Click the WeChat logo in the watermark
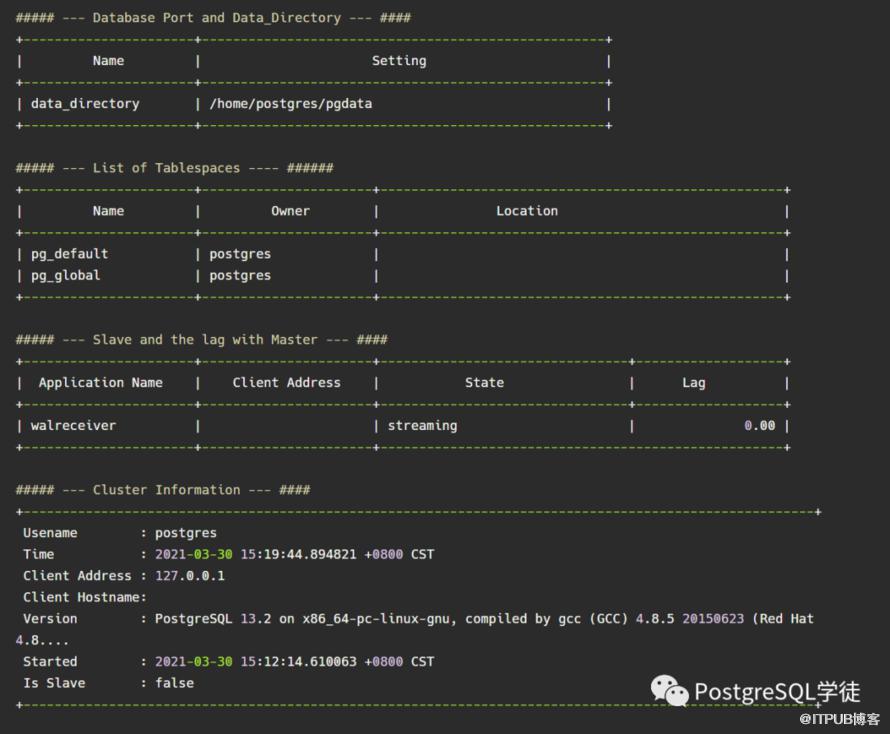 coord(670,691)
